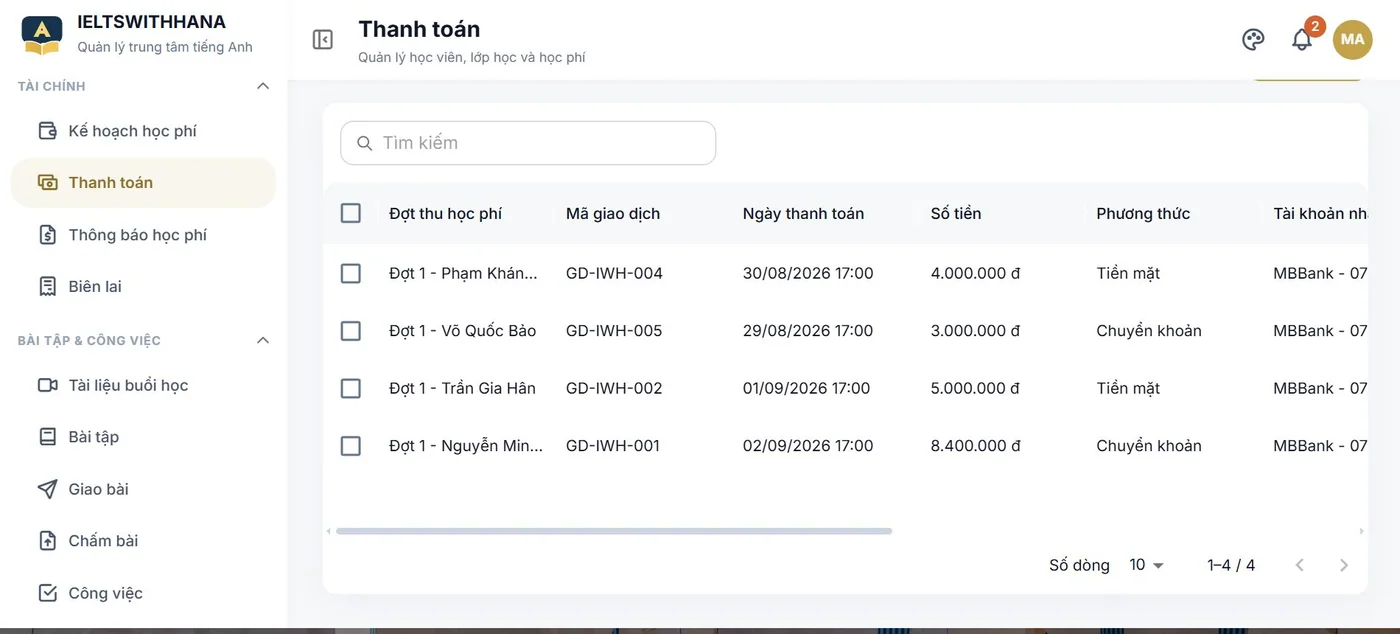Image resolution: width=1400 pixels, height=634 pixels.
Task: Click the 5.000.000 đ amount
Action: 975,388
